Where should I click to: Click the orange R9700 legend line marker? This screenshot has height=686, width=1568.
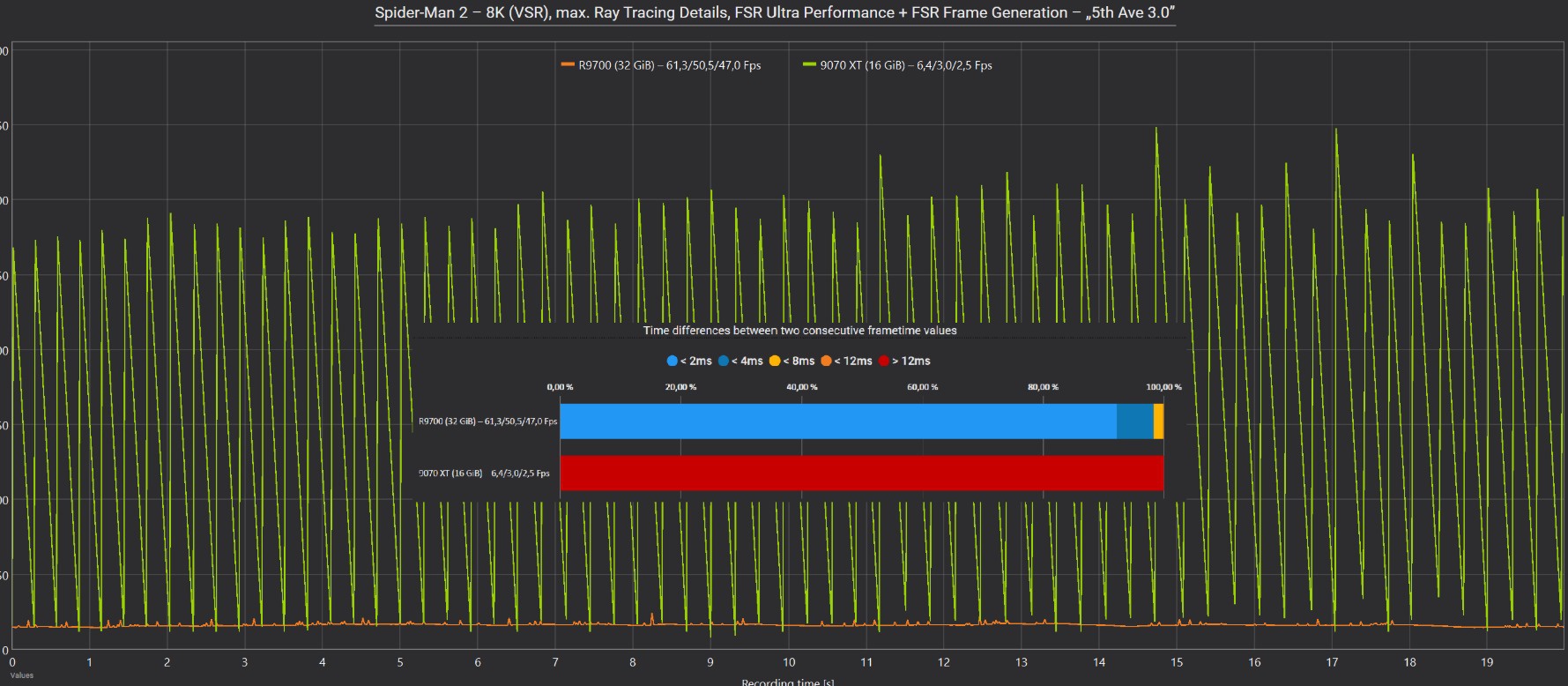coord(568,64)
